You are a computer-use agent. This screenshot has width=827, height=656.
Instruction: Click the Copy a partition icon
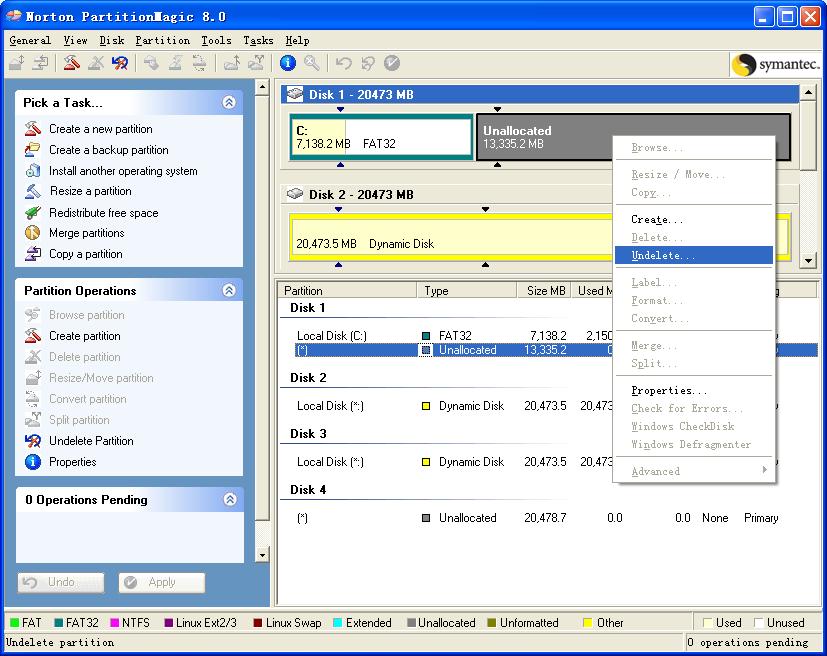click(x=33, y=254)
